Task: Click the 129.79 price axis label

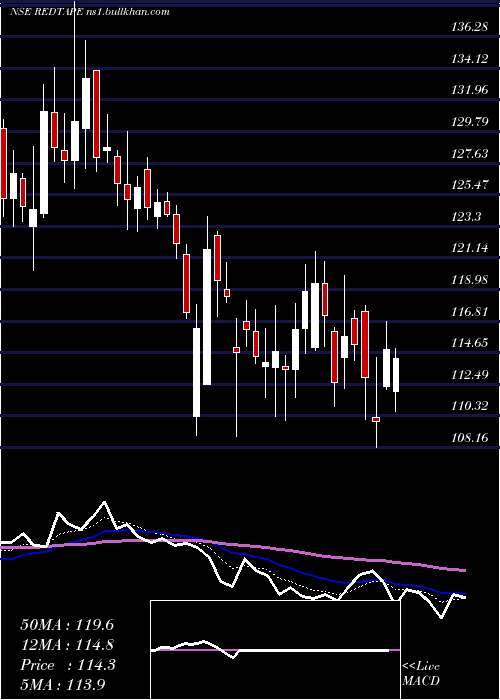Action: pyautogui.click(x=469, y=121)
